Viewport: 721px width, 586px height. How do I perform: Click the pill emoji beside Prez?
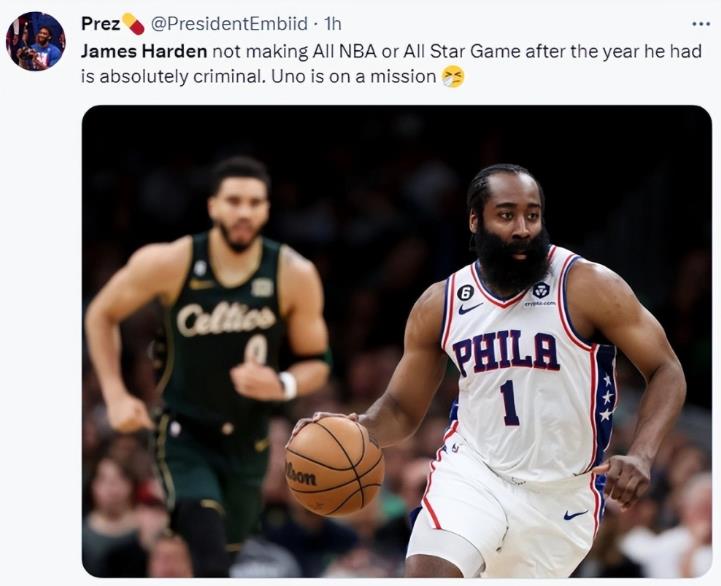[133, 23]
